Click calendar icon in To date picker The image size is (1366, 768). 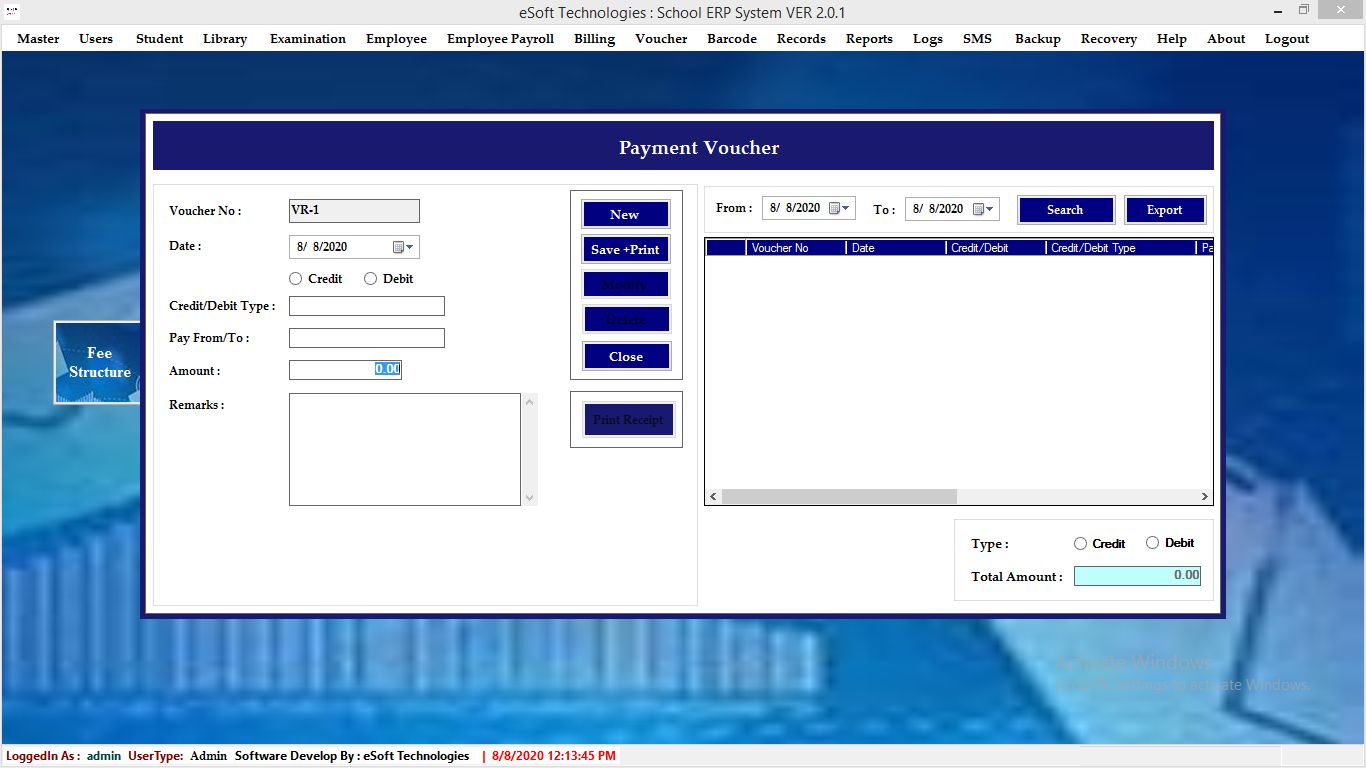click(x=978, y=209)
